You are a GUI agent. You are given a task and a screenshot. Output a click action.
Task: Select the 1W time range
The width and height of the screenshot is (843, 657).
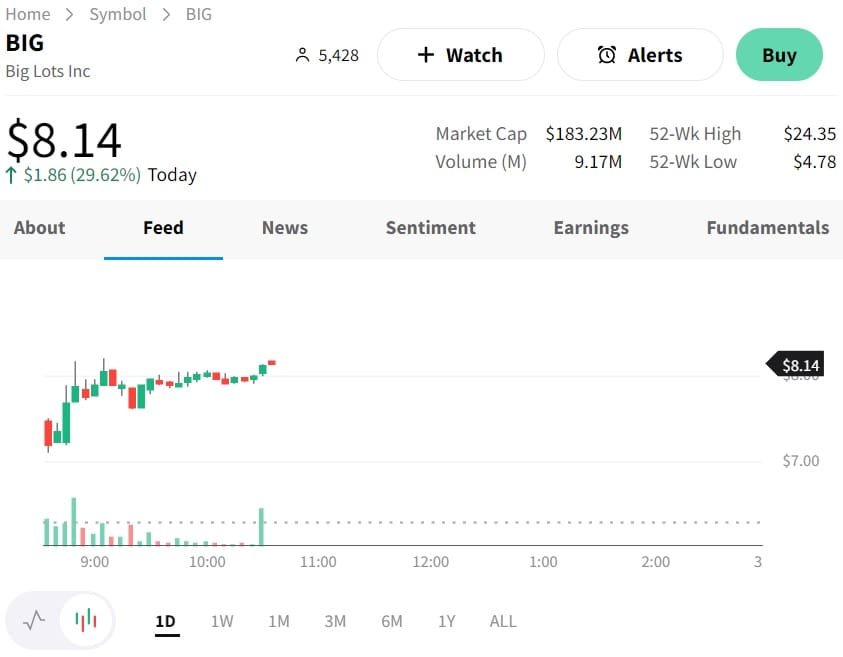[x=222, y=621]
